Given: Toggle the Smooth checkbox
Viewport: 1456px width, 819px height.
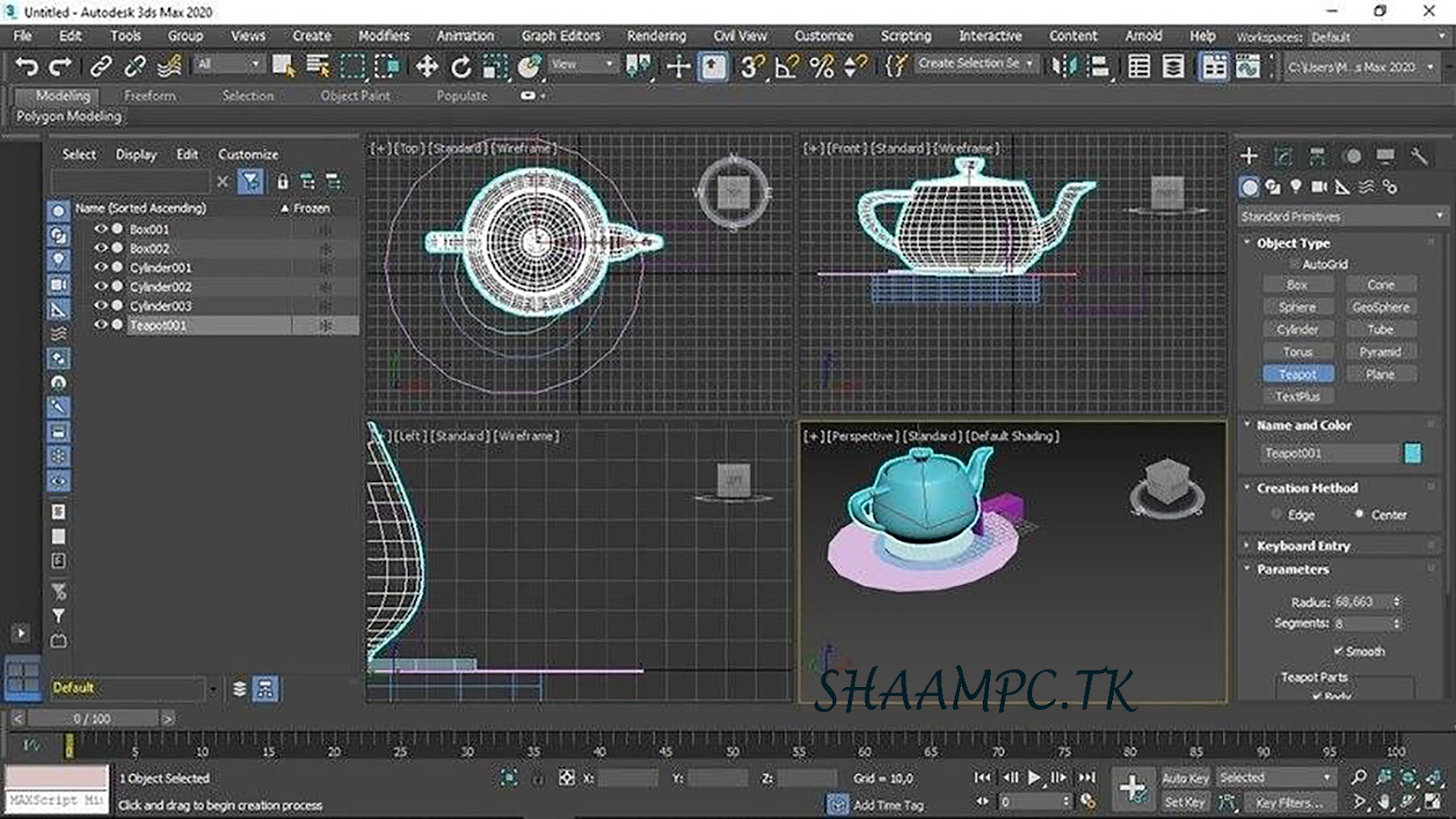Looking at the screenshot, I should (x=1339, y=652).
